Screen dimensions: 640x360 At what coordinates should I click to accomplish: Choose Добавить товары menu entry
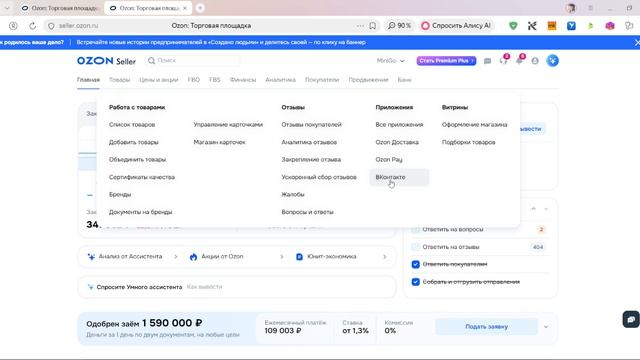coord(133,142)
